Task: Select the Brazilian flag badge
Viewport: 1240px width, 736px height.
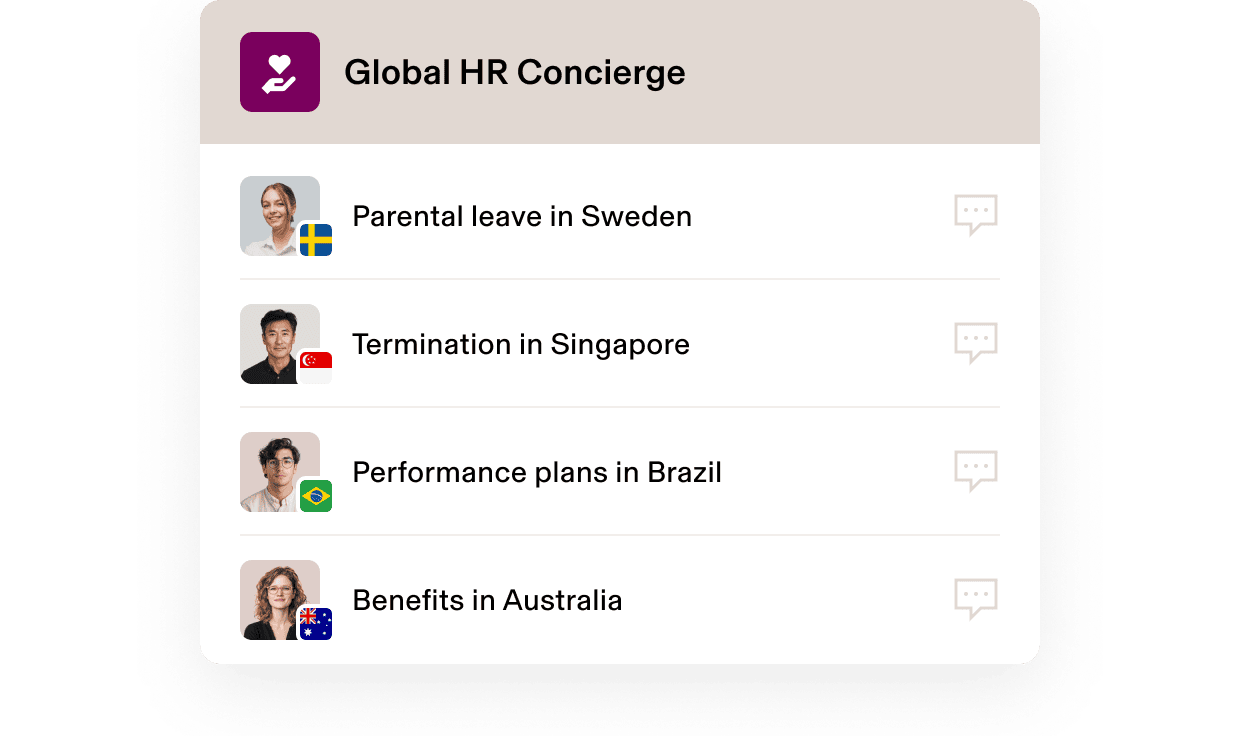Action: tap(316, 493)
